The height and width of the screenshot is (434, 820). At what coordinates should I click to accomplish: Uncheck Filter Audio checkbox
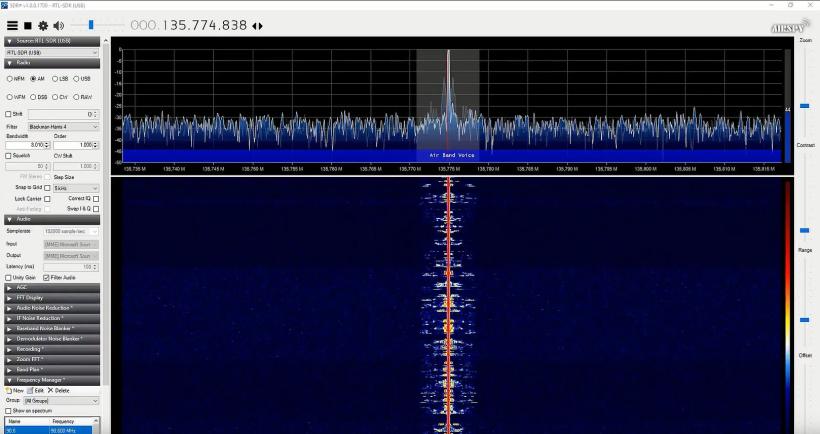point(46,278)
